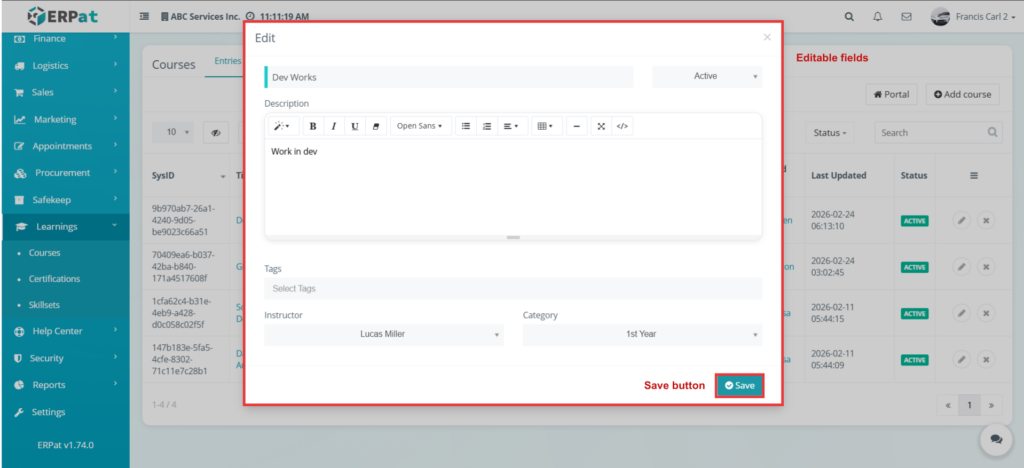This screenshot has height=468, width=1024.
Task: Switch the editor to fullscreen
Action: [601, 126]
